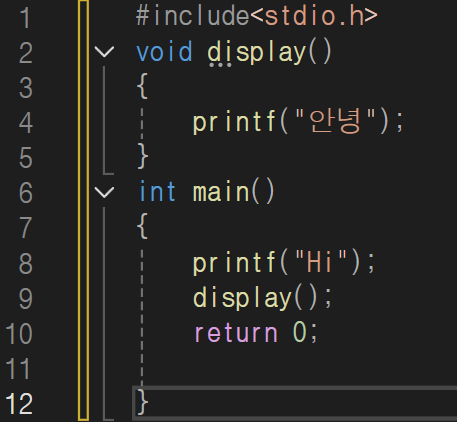Click the <stdio.h> header name
457x422 pixels.
point(314,16)
